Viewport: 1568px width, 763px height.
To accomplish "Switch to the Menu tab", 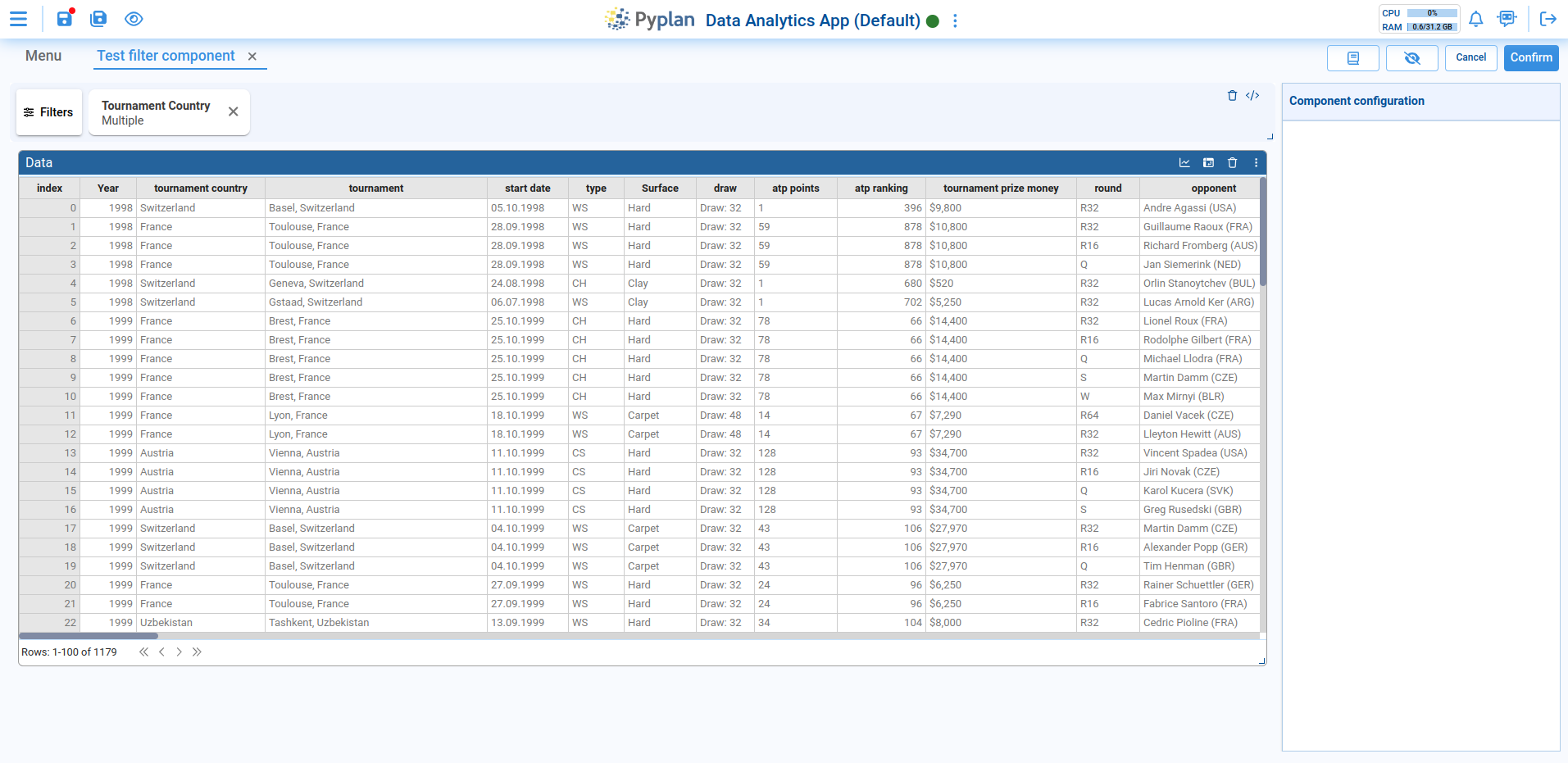I will click(43, 56).
